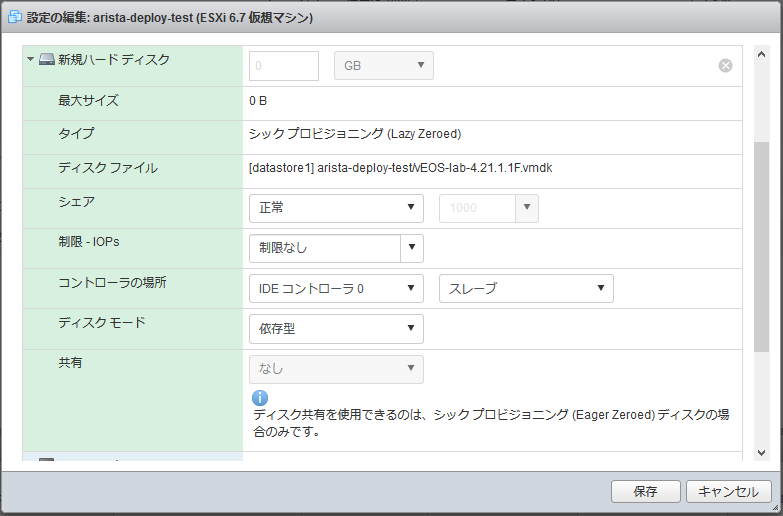Open the GB unit dropdown
The height and width of the screenshot is (516, 783).
384,65
